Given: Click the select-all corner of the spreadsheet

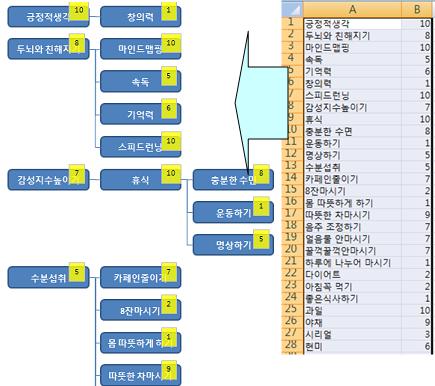Looking at the screenshot, I should tap(293, 9).
